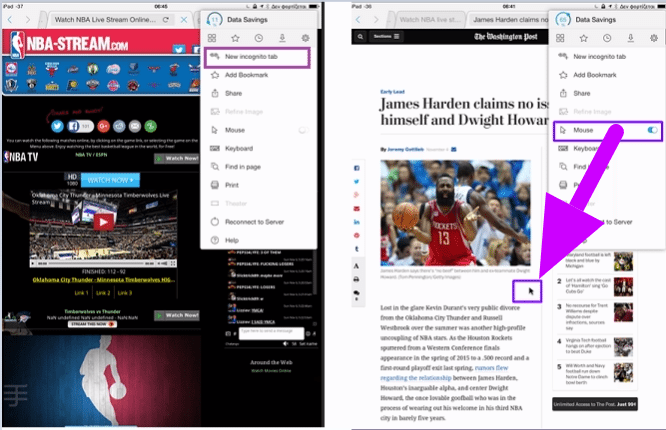Open Link 2 under the stream
The height and width of the screenshot is (430, 666).
coord(103,293)
